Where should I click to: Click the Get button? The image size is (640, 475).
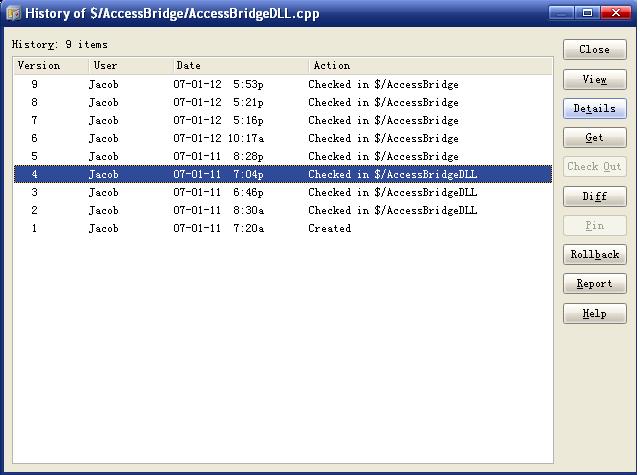click(x=594, y=138)
